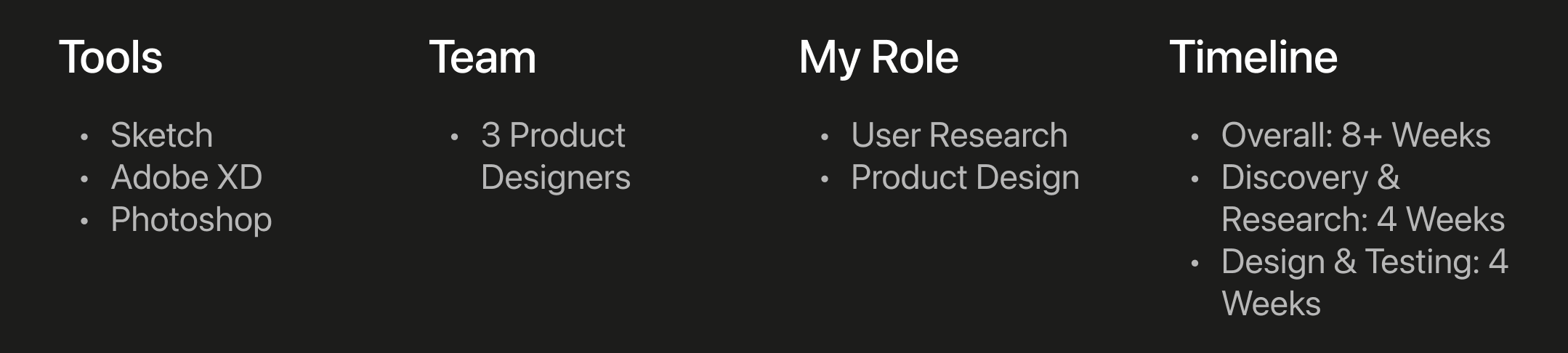
Task: Click the bullet beside Overall: 8+ Weeks
Action: click(1195, 137)
